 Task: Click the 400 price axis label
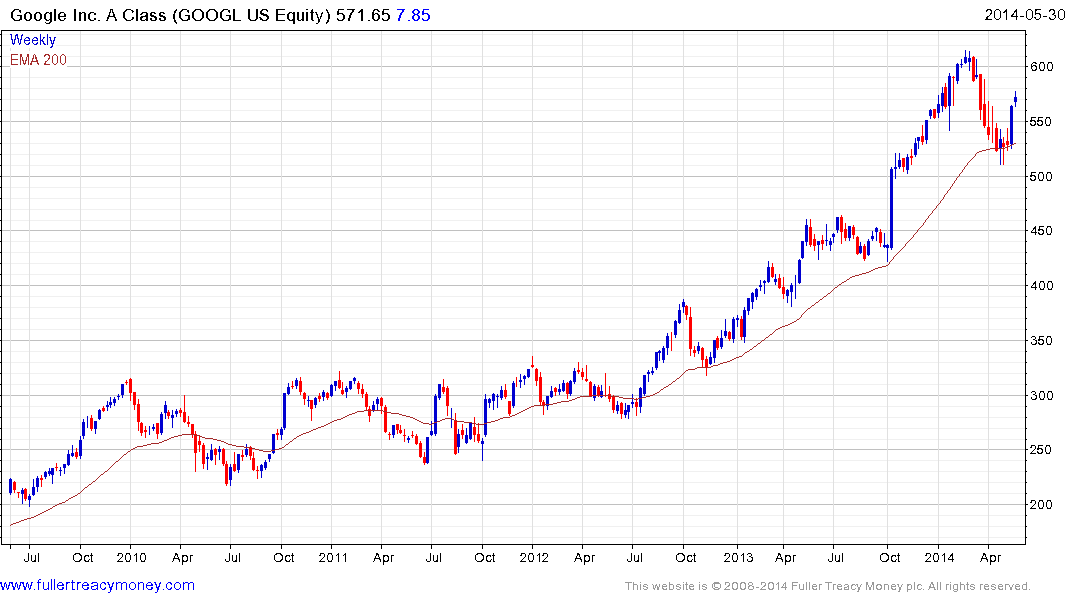(x=1041, y=285)
